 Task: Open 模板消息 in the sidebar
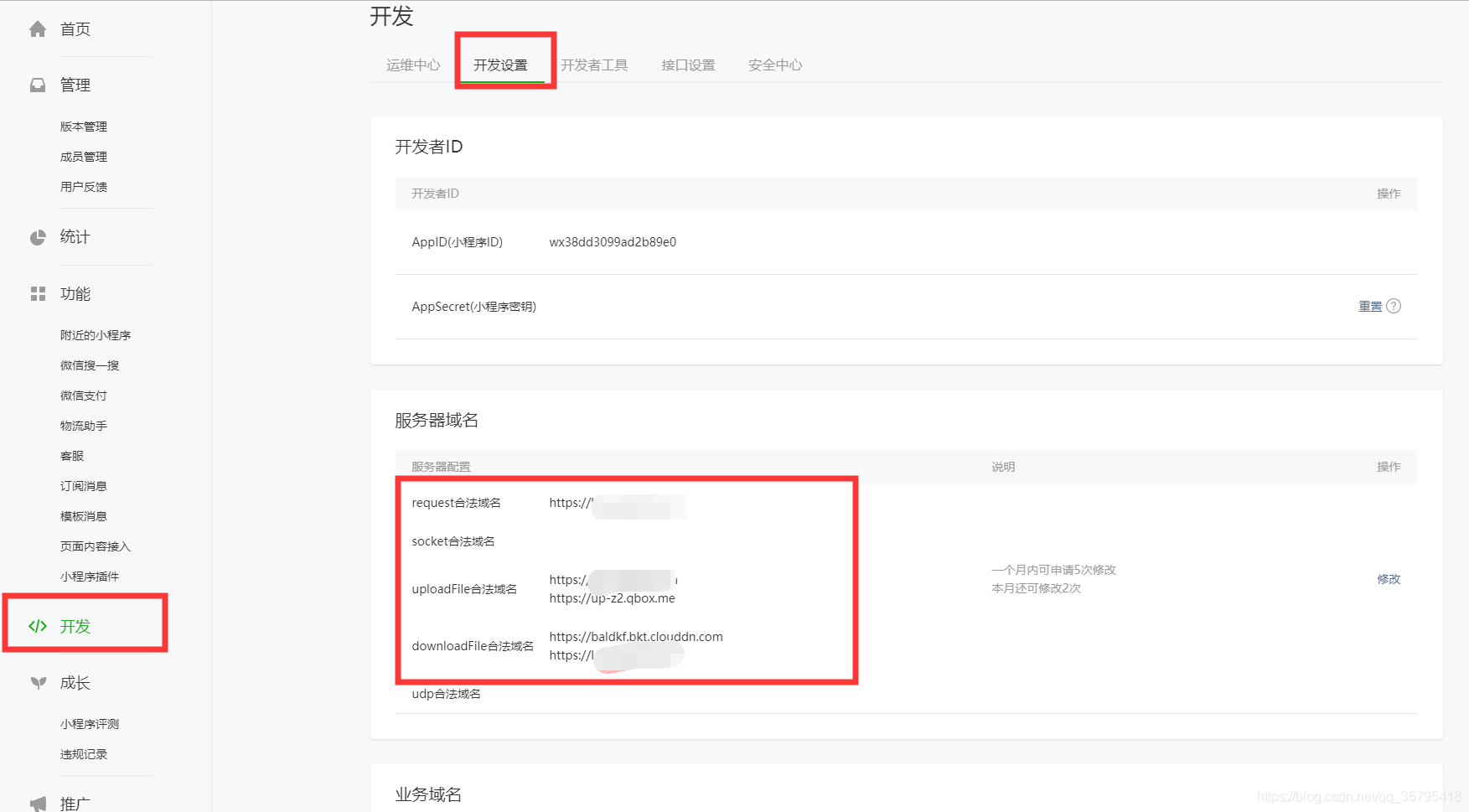(84, 516)
